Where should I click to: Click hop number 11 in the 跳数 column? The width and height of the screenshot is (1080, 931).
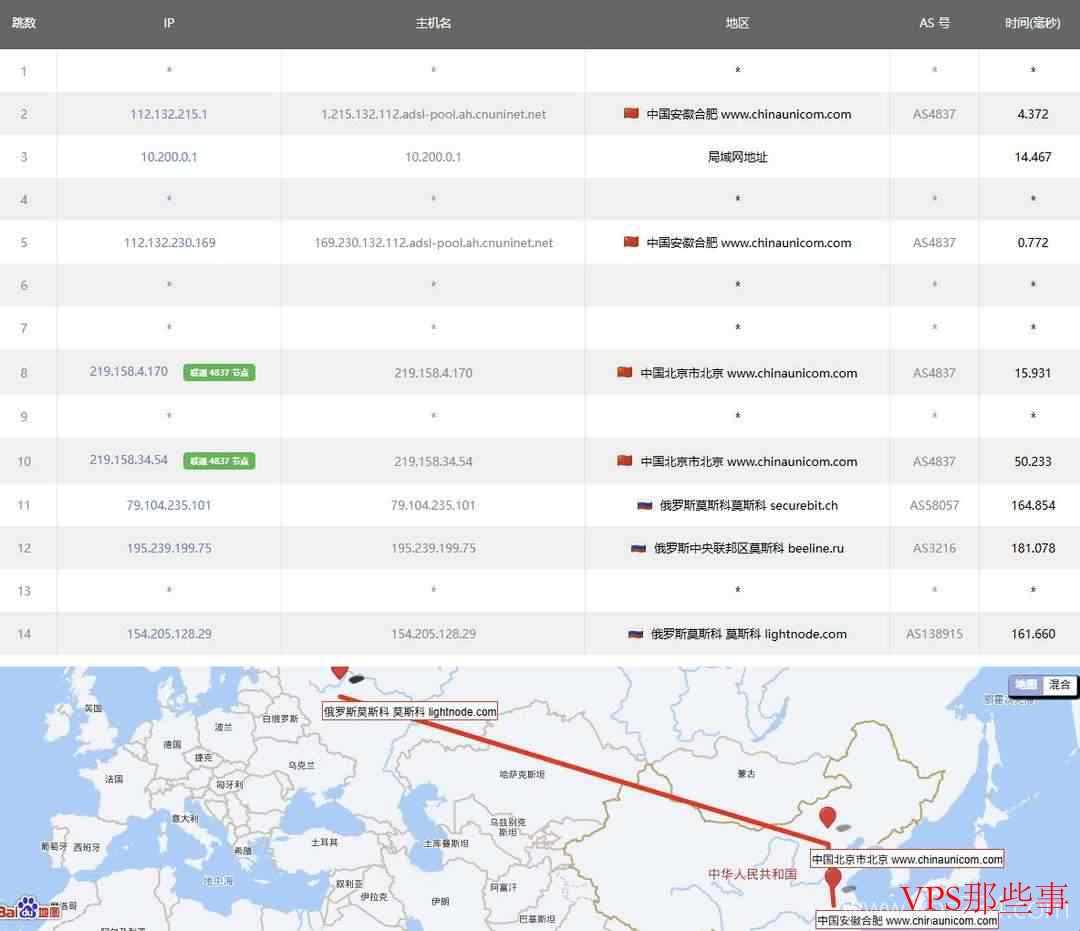click(x=24, y=505)
